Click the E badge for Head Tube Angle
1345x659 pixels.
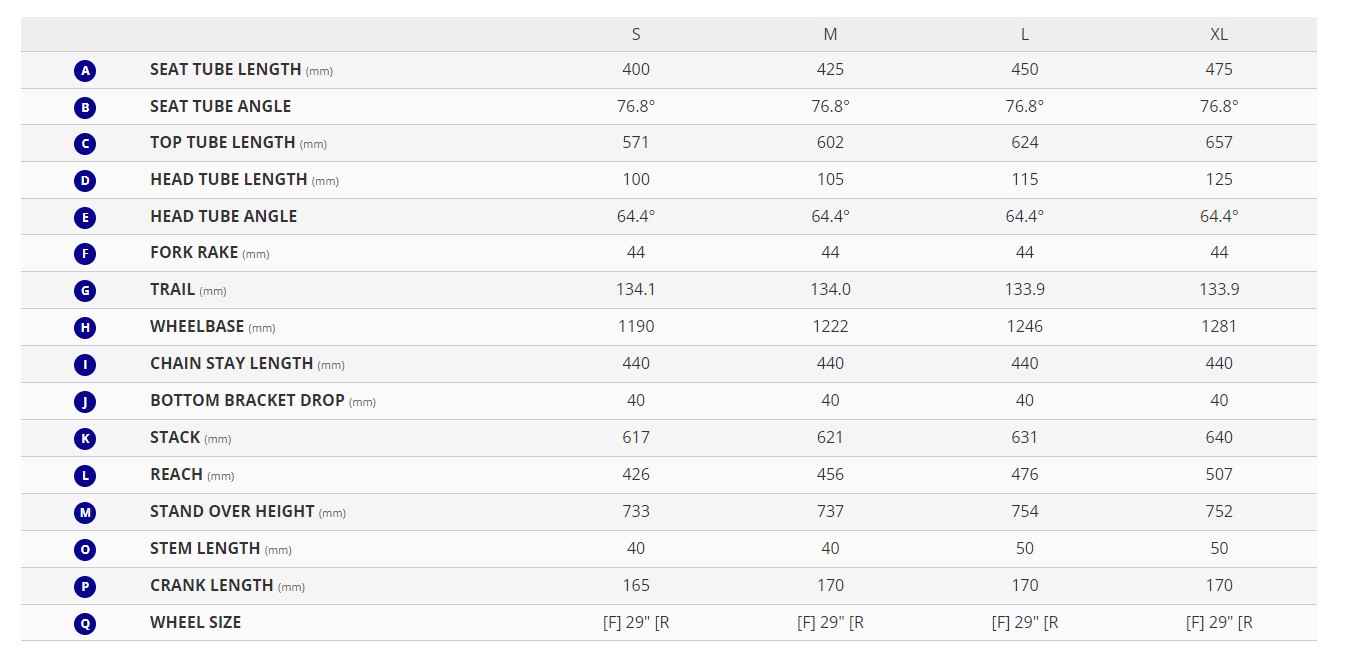click(85, 217)
